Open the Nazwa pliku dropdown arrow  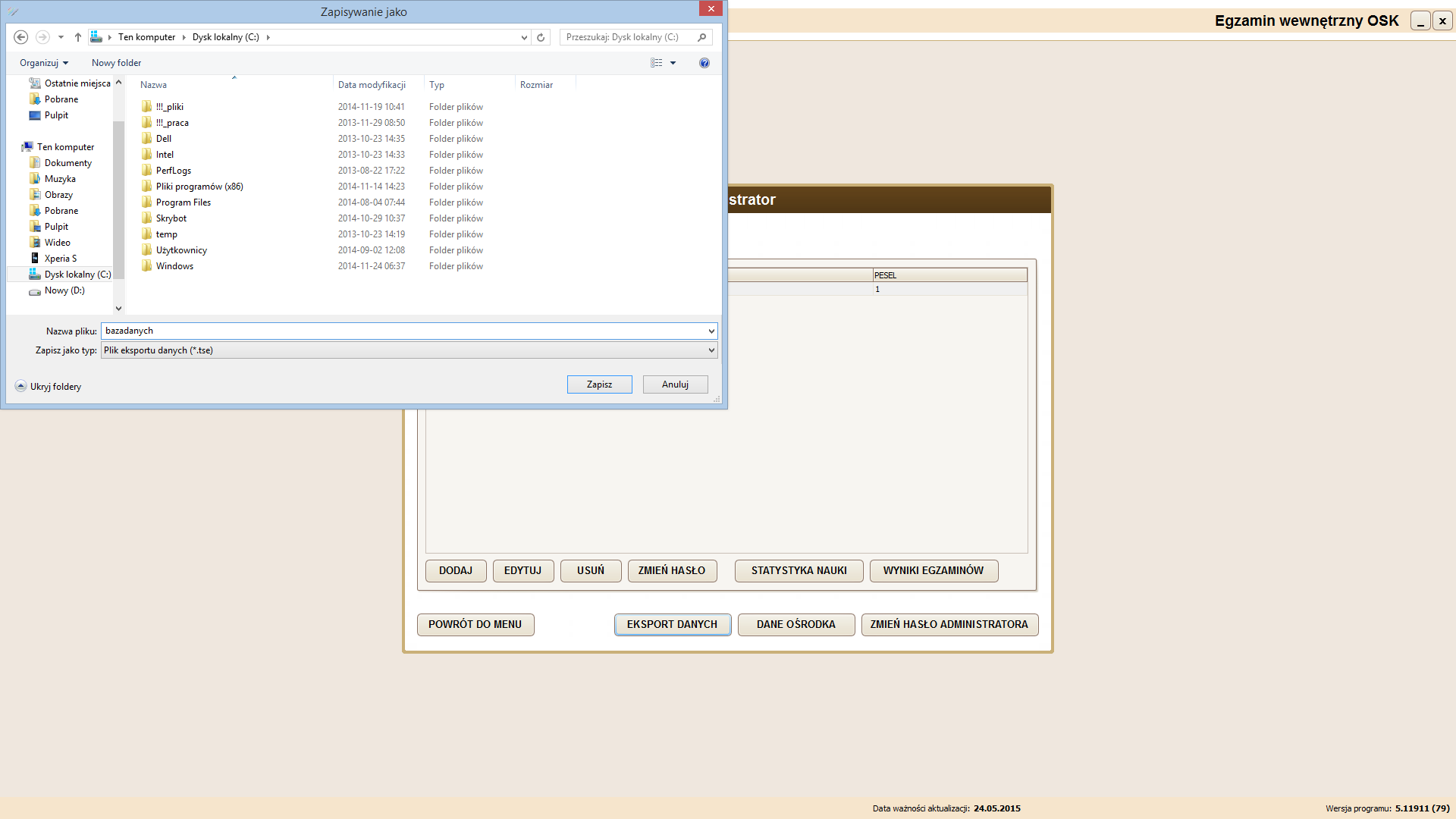[711, 331]
